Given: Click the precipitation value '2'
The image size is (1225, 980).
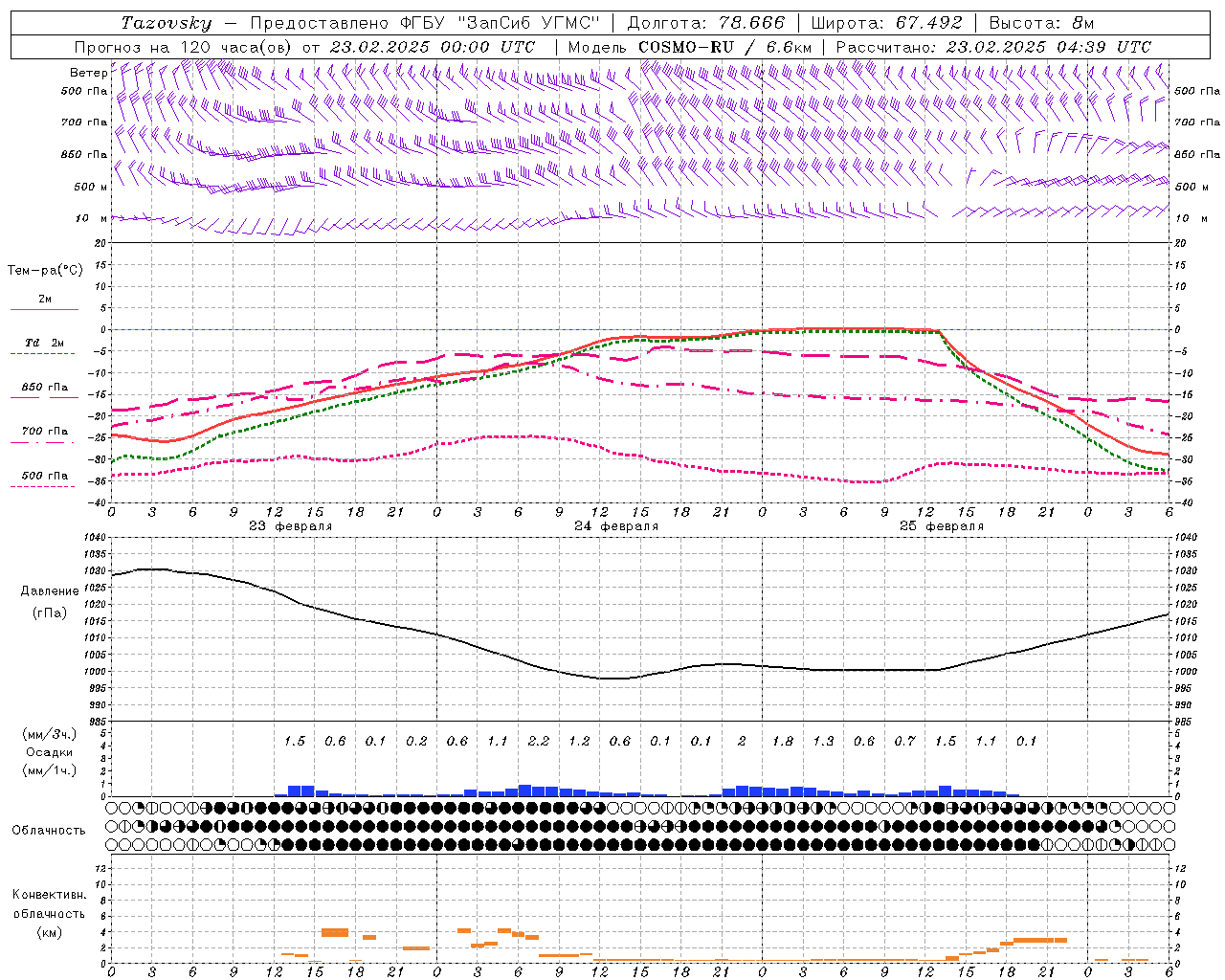Looking at the screenshot, I should (742, 741).
